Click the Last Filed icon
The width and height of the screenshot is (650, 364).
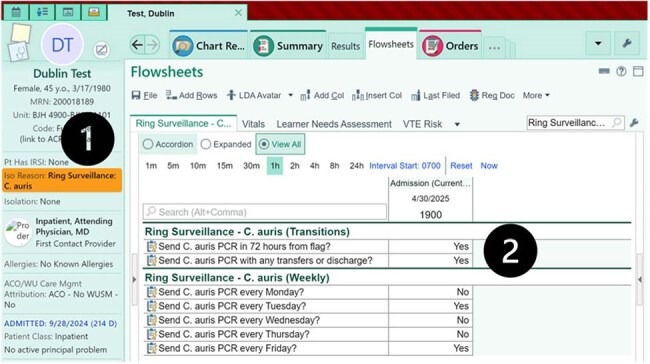click(x=416, y=96)
